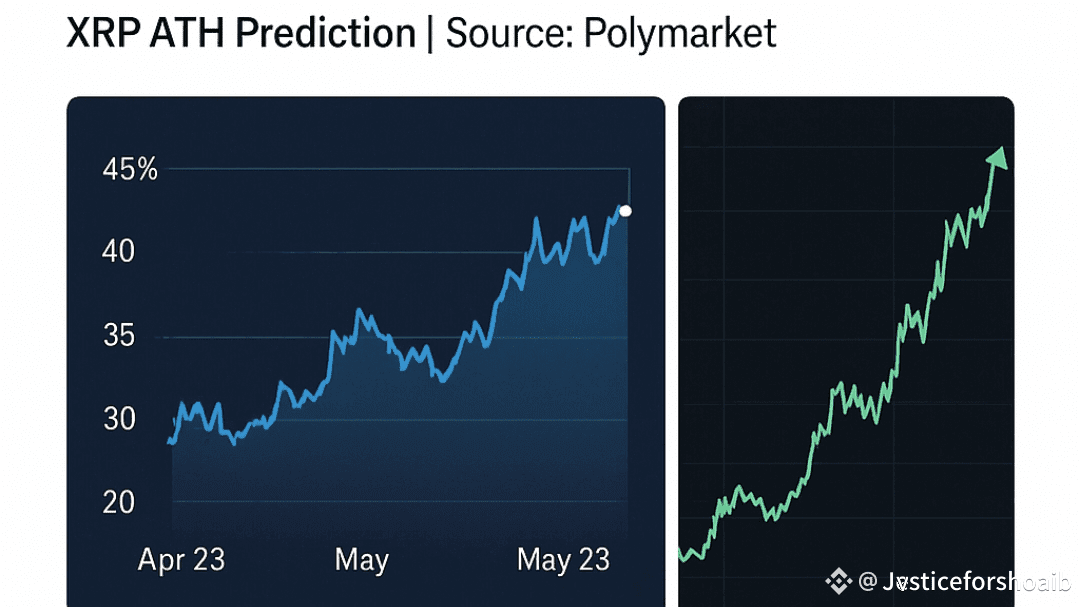Select the green line's starting point at left edge
The image size is (1080, 607).
681,551
